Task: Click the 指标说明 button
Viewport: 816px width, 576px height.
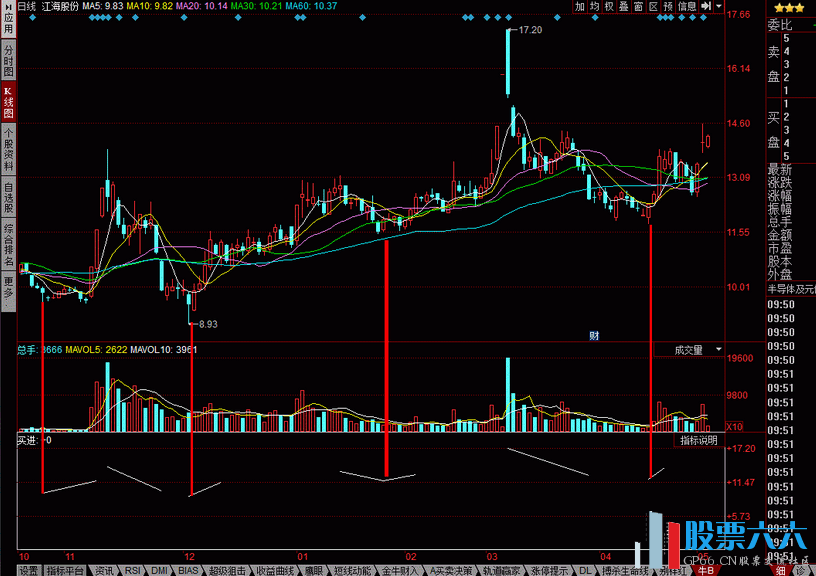Action: click(698, 440)
